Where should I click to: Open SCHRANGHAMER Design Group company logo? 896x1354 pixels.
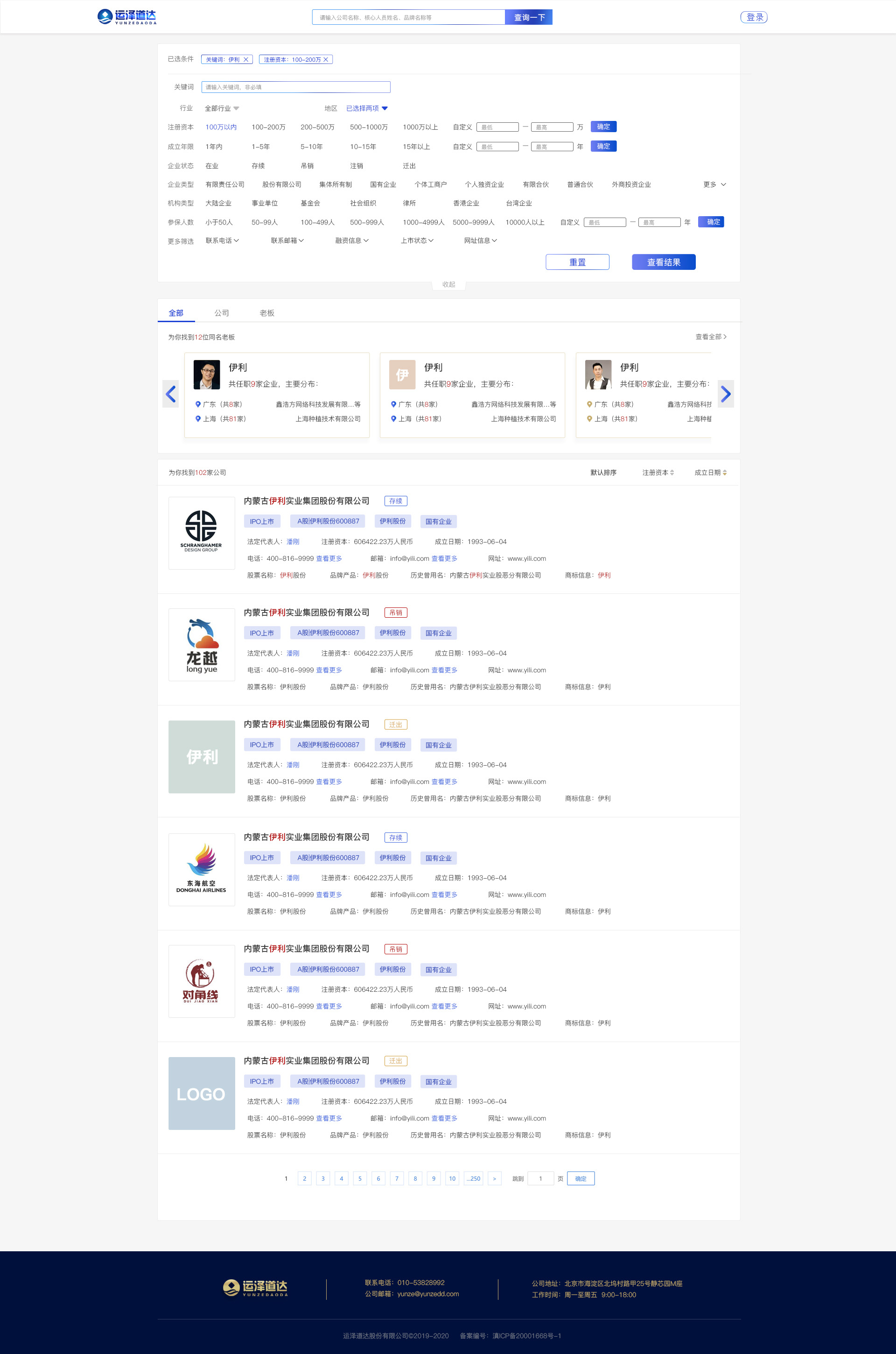pyautogui.click(x=202, y=533)
